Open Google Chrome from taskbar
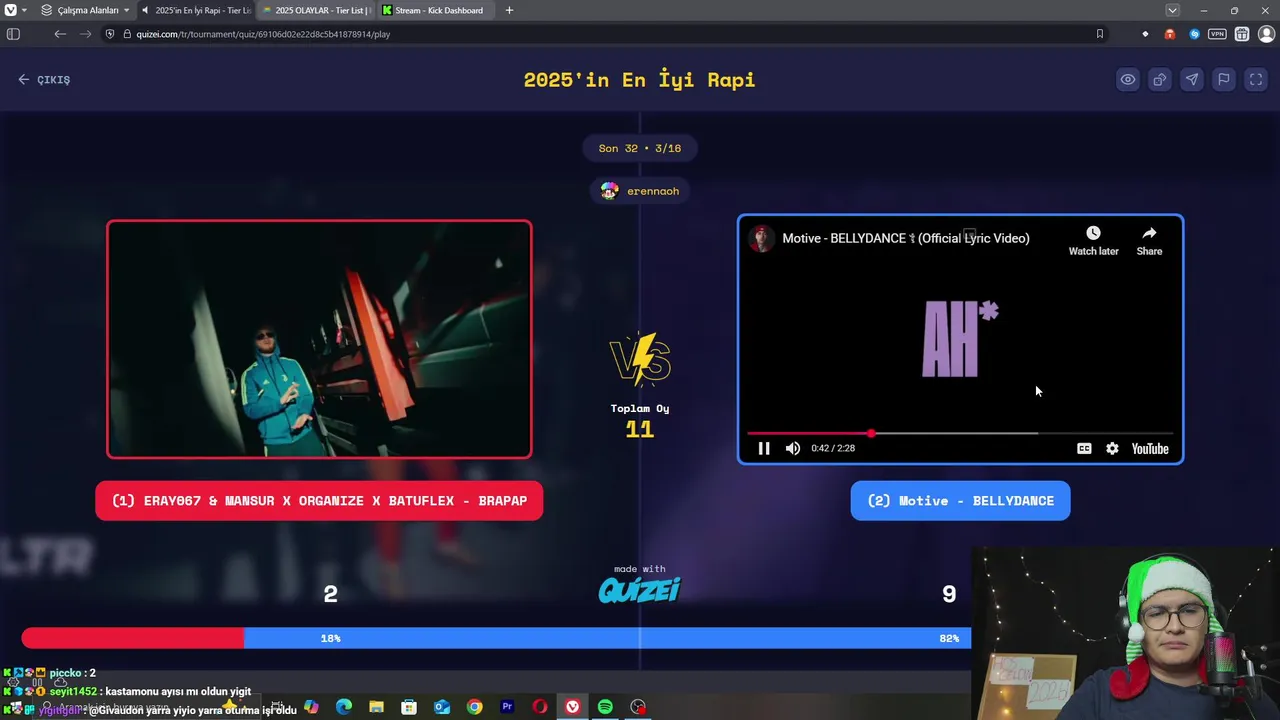 click(474, 707)
